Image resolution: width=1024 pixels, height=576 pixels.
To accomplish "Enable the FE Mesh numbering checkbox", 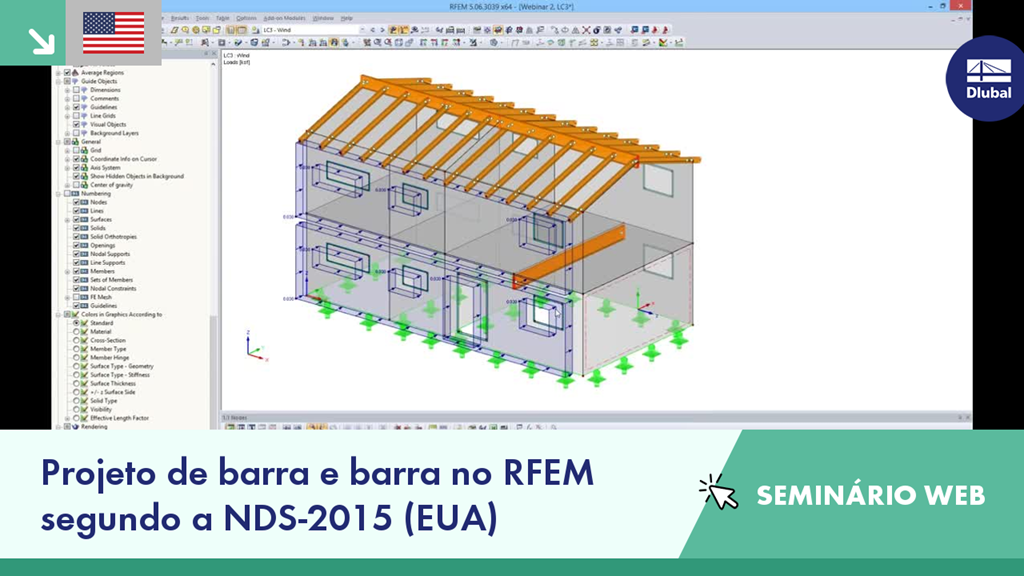I will 76,297.
